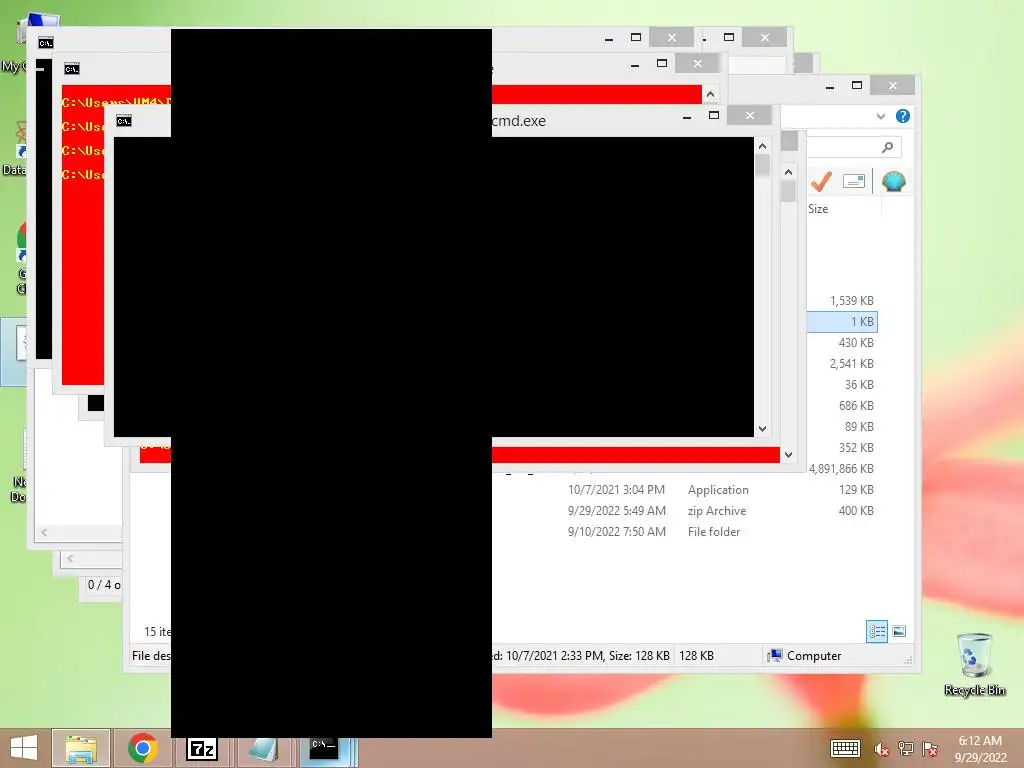This screenshot has width=1024, height=768.
Task: Select the row sized 36 KB
Action: (x=842, y=385)
